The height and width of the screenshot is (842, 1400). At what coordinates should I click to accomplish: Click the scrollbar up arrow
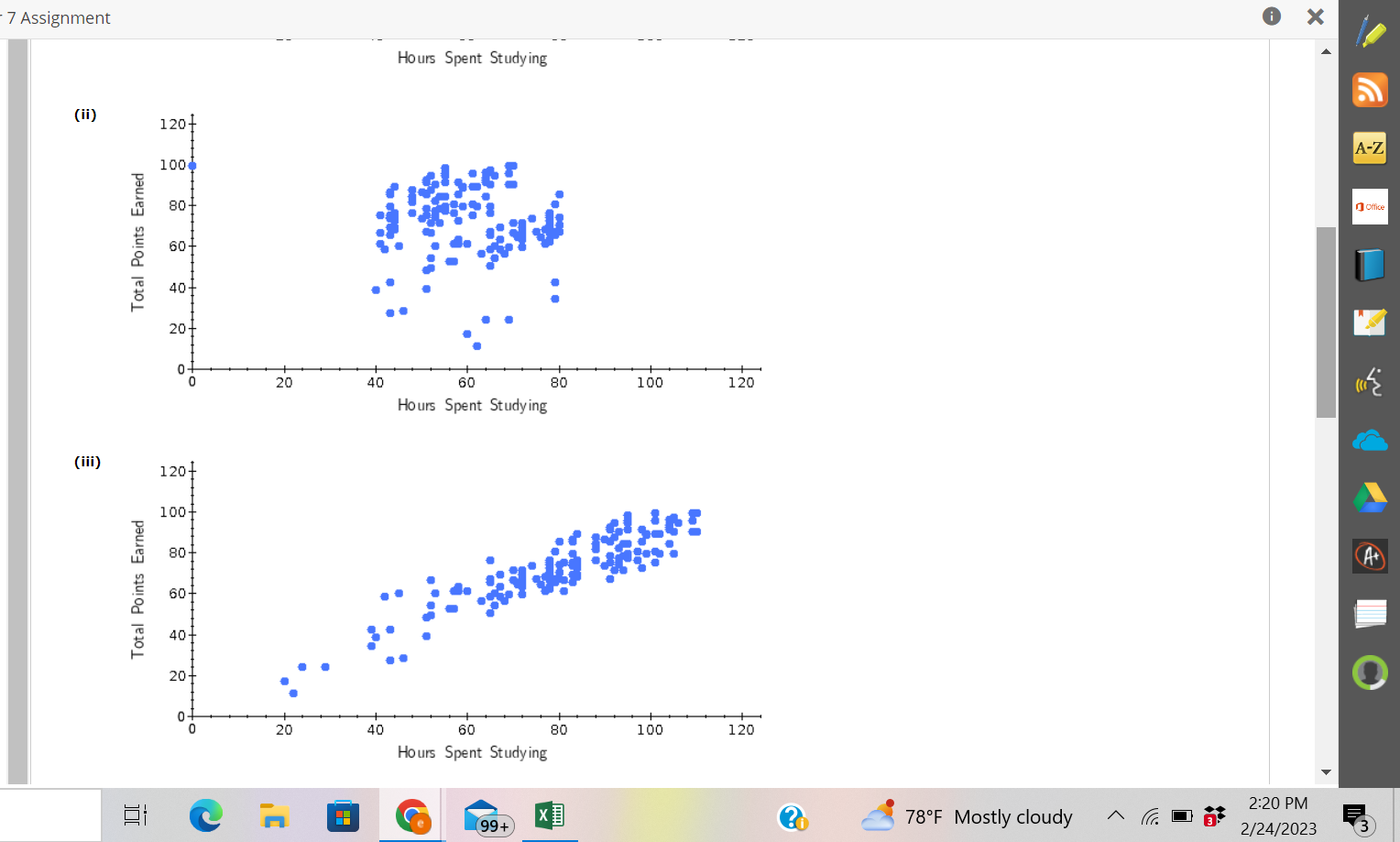tap(1326, 51)
